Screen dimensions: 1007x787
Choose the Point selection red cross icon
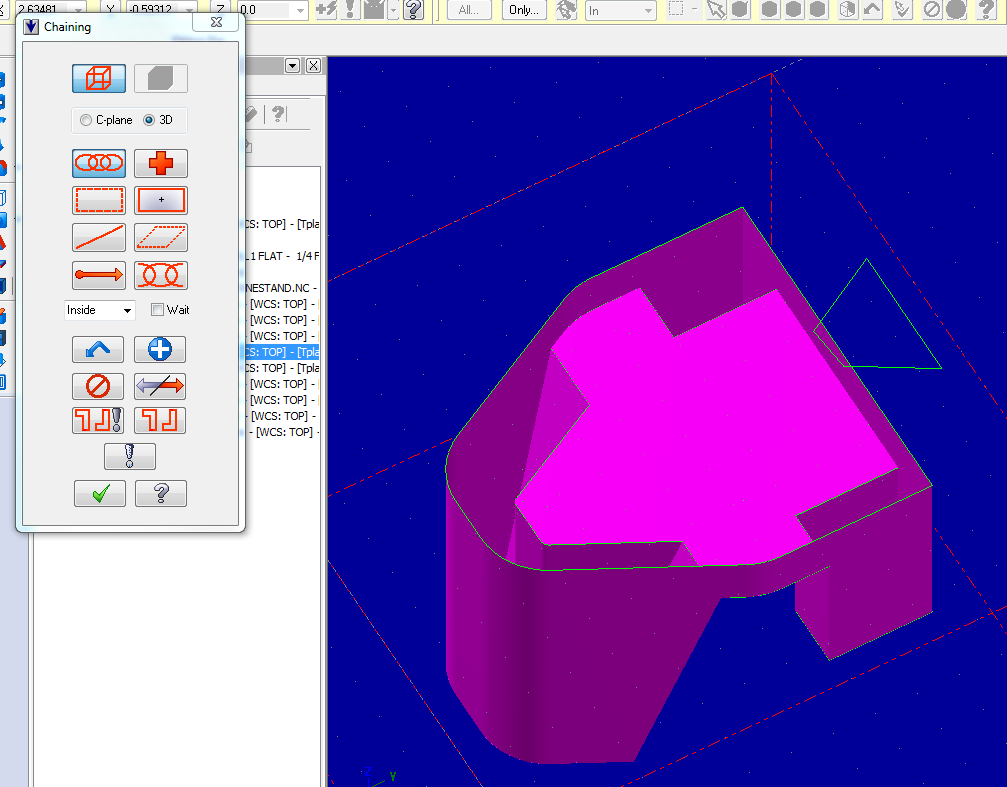click(160, 163)
